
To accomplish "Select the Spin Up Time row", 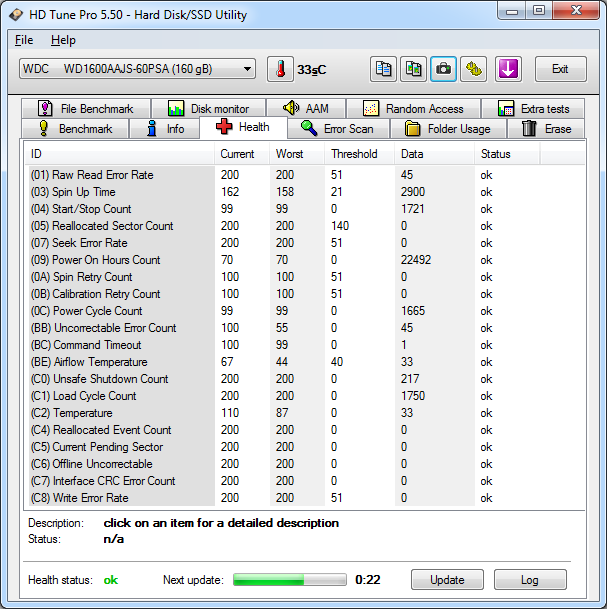I will pyautogui.click(x=306, y=192).
